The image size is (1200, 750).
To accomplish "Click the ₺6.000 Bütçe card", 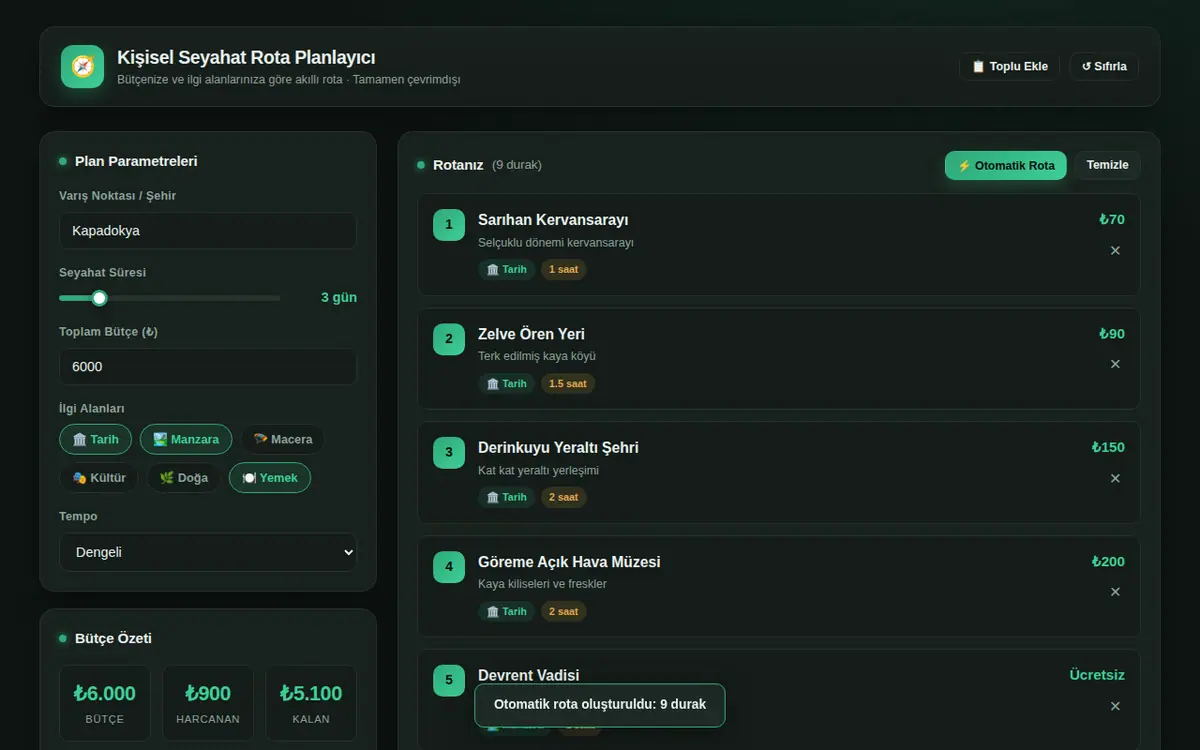I will (105, 703).
